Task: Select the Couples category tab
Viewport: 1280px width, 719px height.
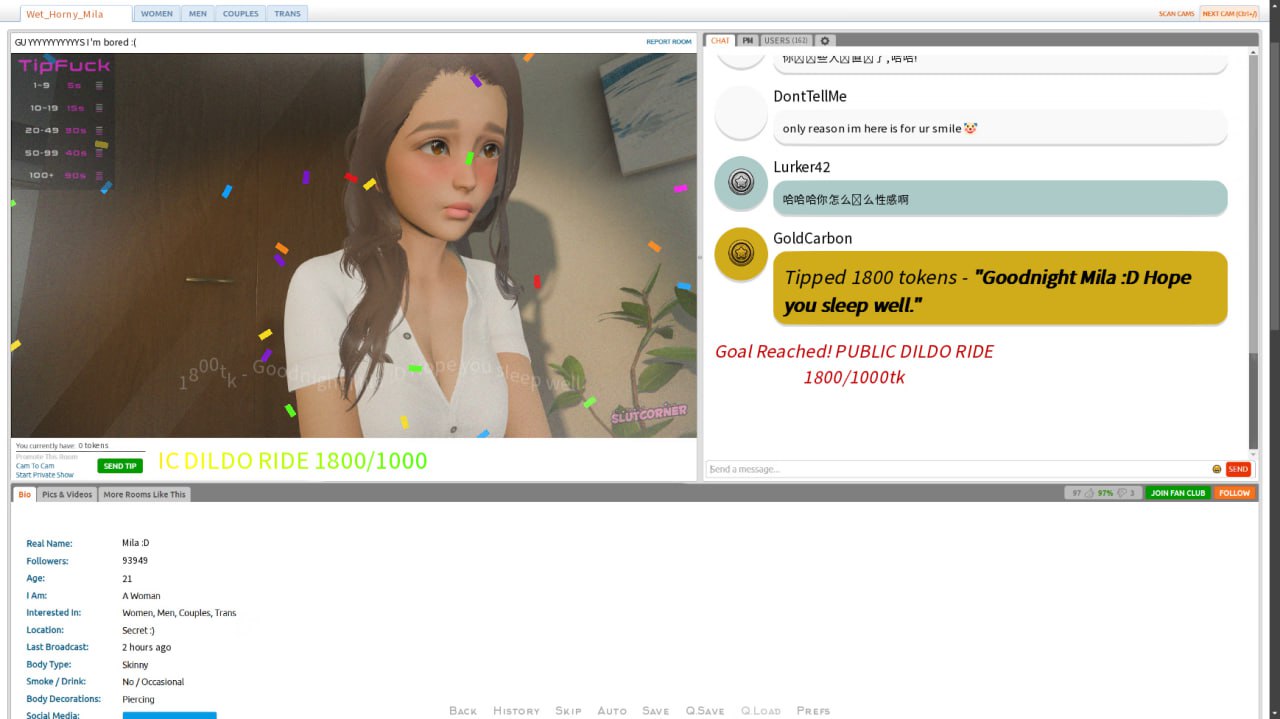Action: click(x=240, y=14)
